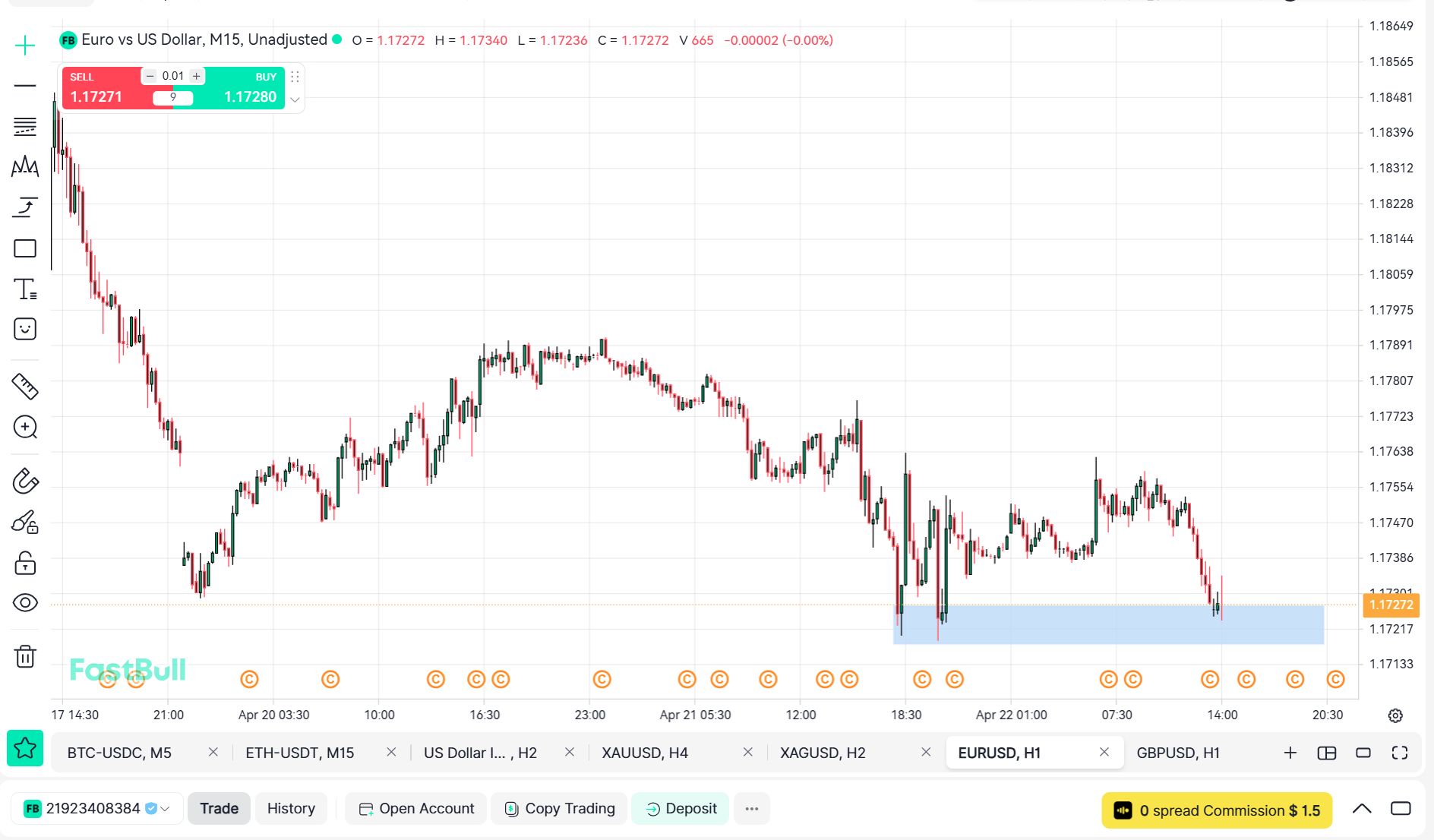Open the History tab
Viewport: 1434px width, 840px height.
pos(291,809)
